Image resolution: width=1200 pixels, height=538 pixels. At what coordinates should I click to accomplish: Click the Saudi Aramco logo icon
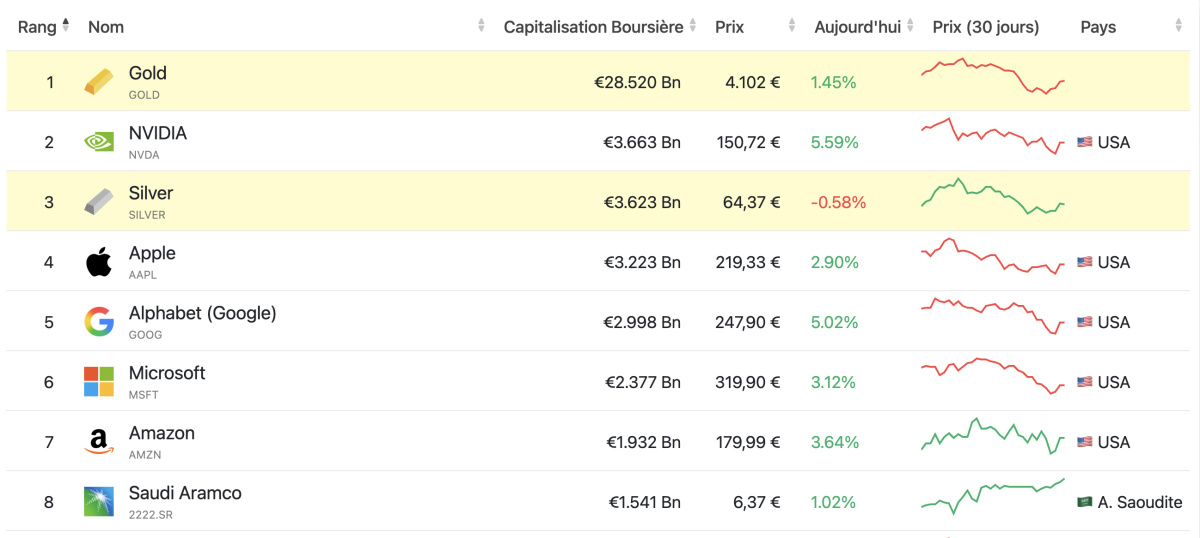tap(99, 502)
